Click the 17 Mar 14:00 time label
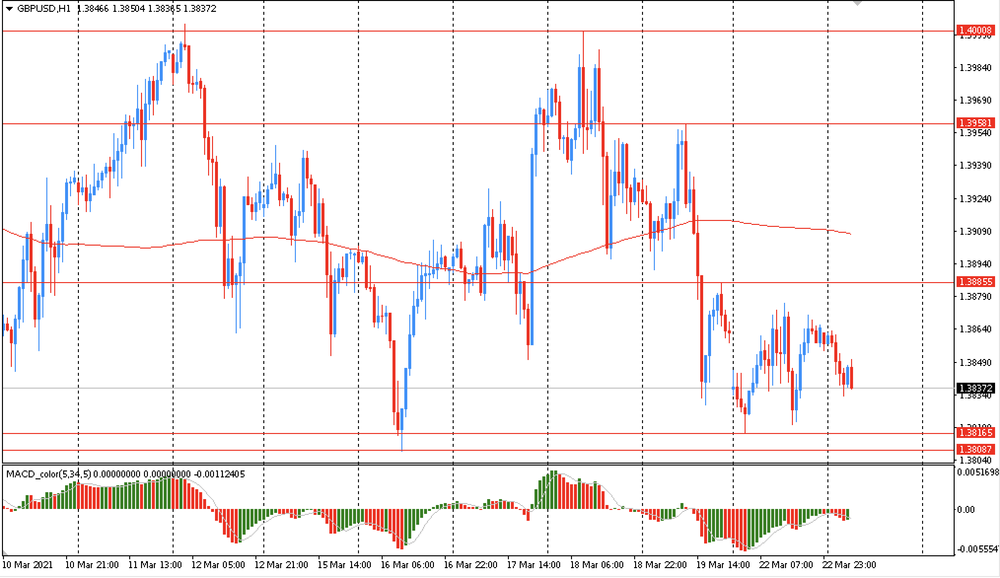The height and width of the screenshot is (578, 1000). (x=534, y=565)
